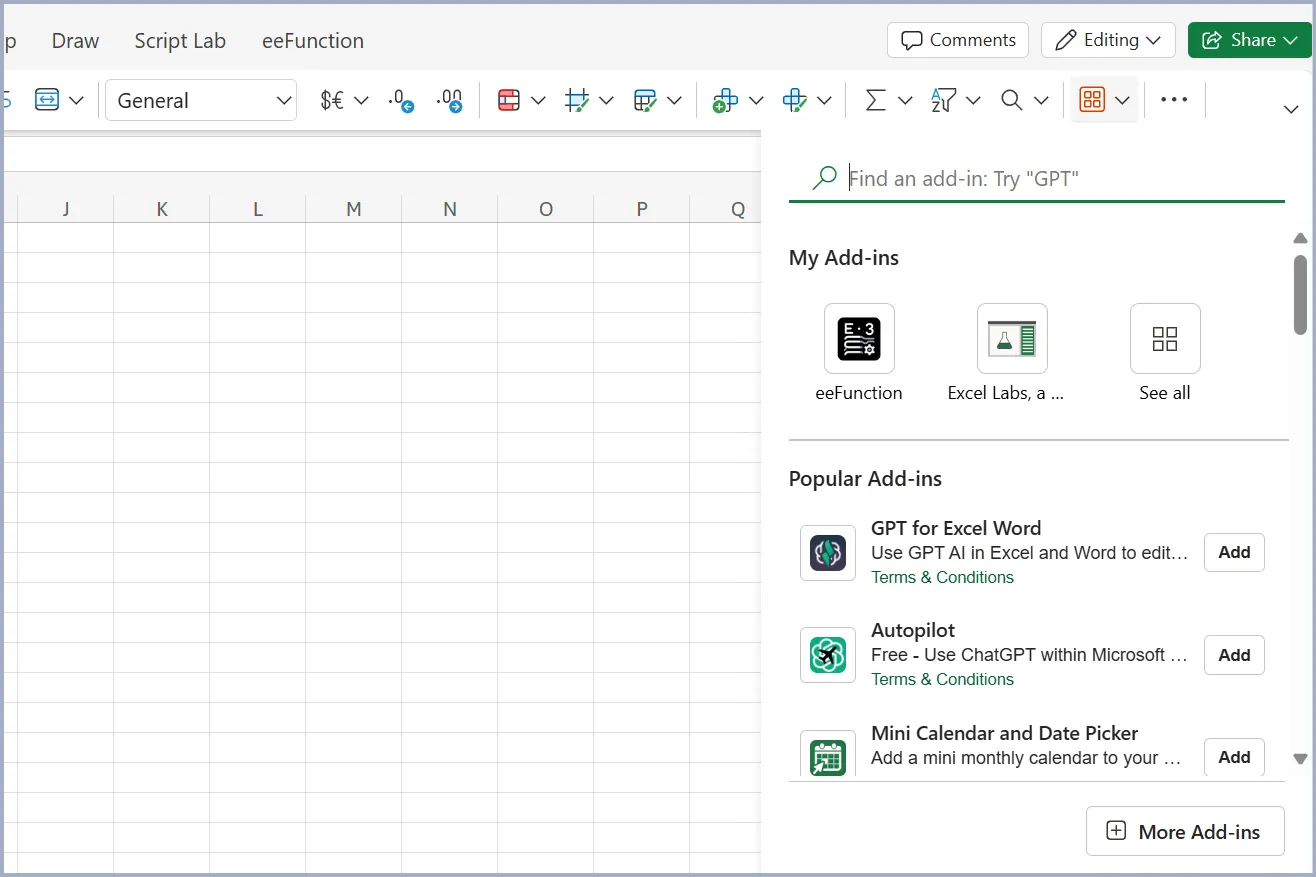This screenshot has width=1316, height=877.
Task: Add the GPT for Excel Word add-in
Action: coord(1233,552)
